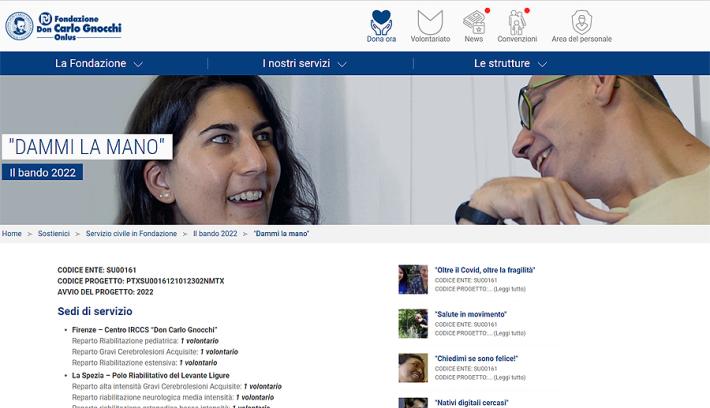710x408 pixels.
Task: Go to Fondazione Don Carlo Gnocchi logo
Action: (x=63, y=26)
